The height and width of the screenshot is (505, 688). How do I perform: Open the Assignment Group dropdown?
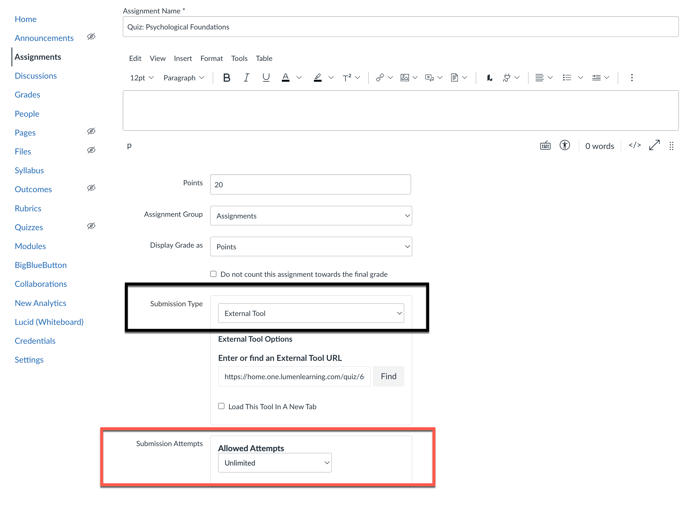(311, 216)
